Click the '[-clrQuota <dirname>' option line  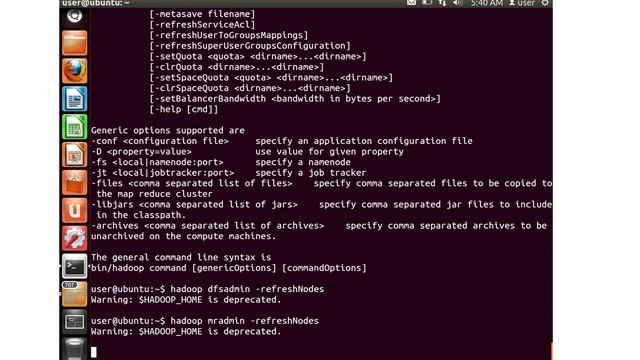(x=237, y=67)
